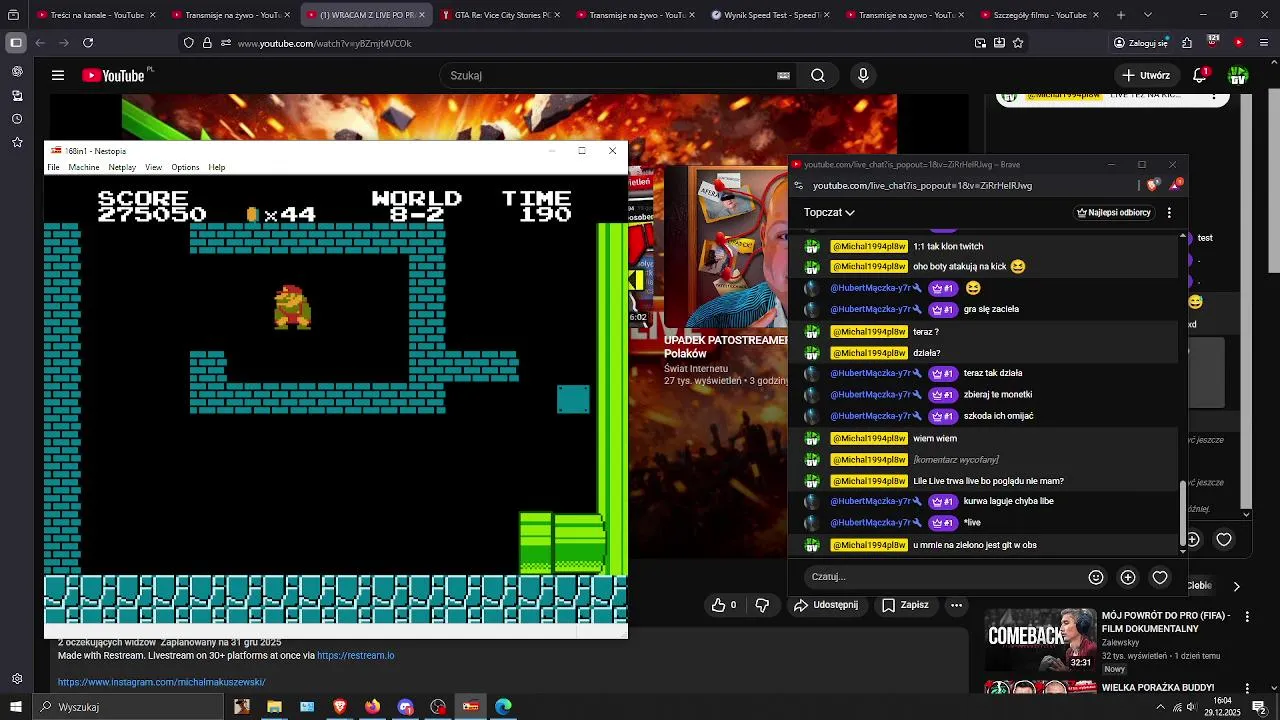This screenshot has width=1280, height=720.
Task: Reload the page in Brave
Action: pos(88,43)
